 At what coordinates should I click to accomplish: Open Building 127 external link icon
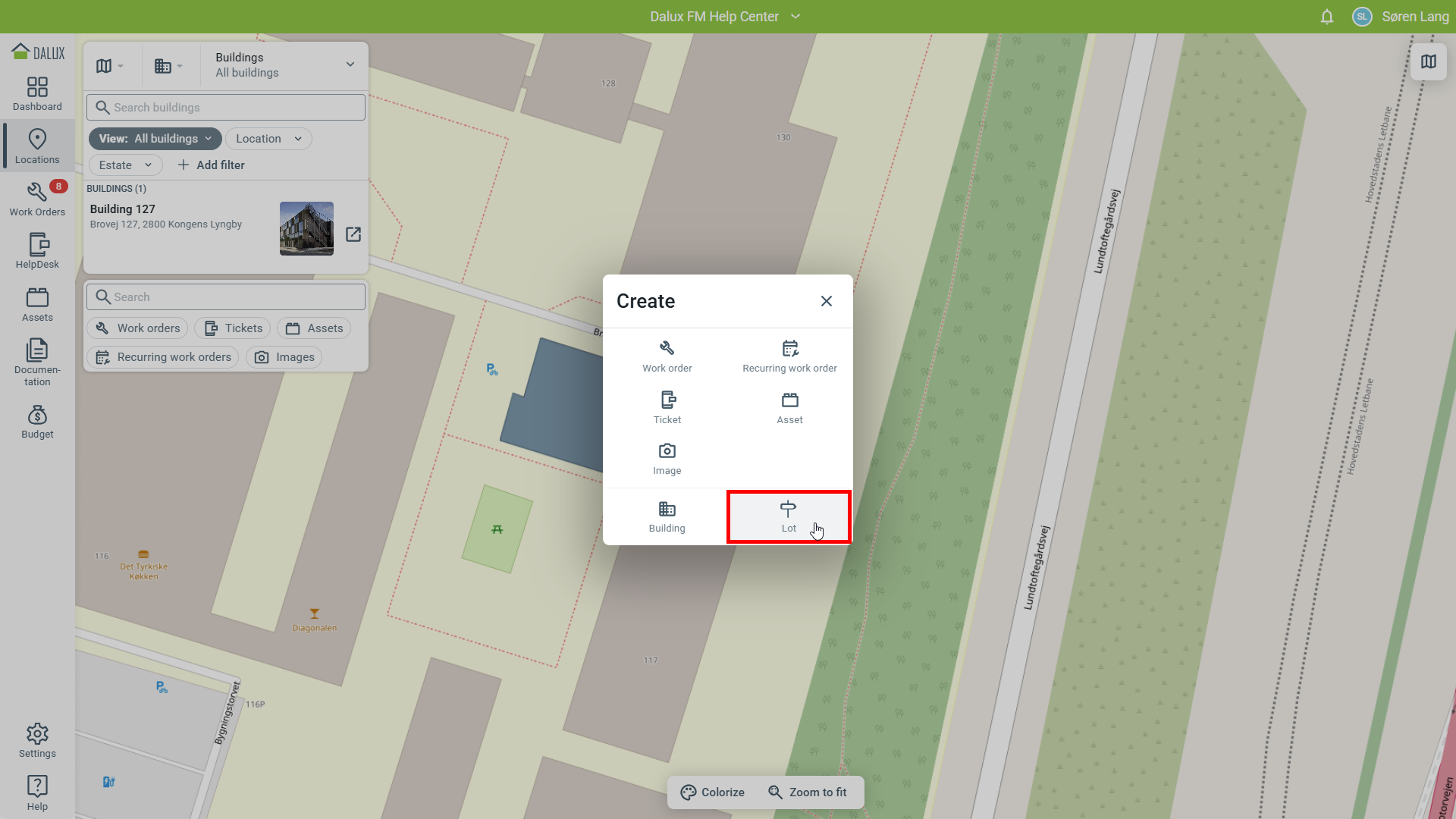point(353,234)
